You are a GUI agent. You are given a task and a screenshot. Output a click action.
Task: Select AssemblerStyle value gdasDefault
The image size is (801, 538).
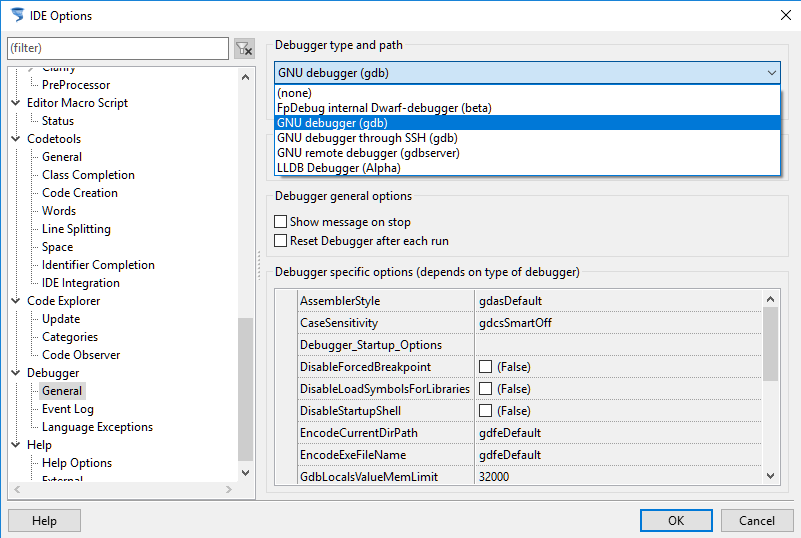tap(618, 301)
